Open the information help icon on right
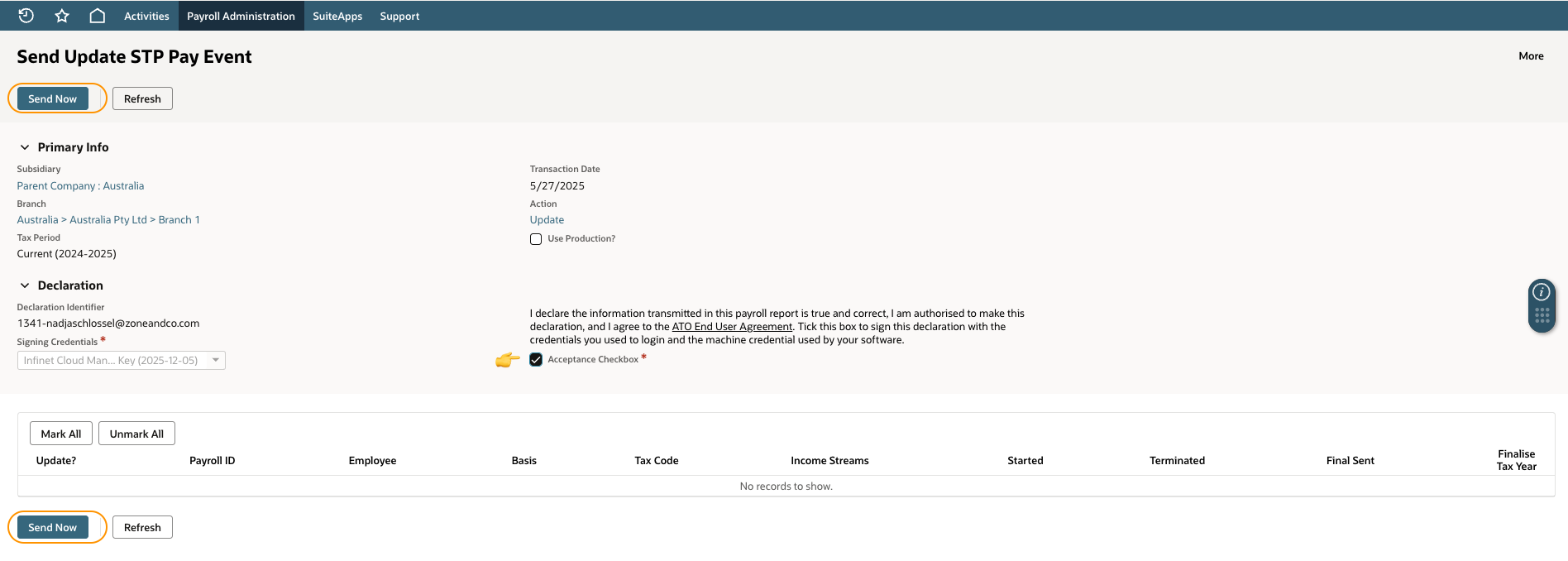This screenshot has height=561, width=1568. coord(1542,292)
